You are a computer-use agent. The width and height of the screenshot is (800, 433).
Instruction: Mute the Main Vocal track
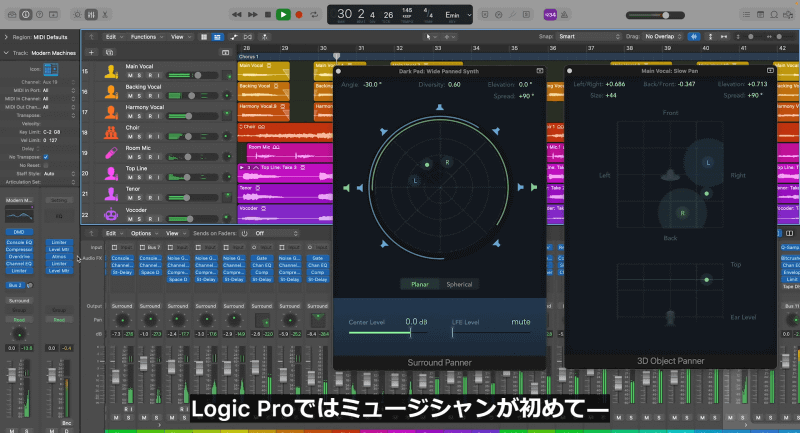coord(130,76)
